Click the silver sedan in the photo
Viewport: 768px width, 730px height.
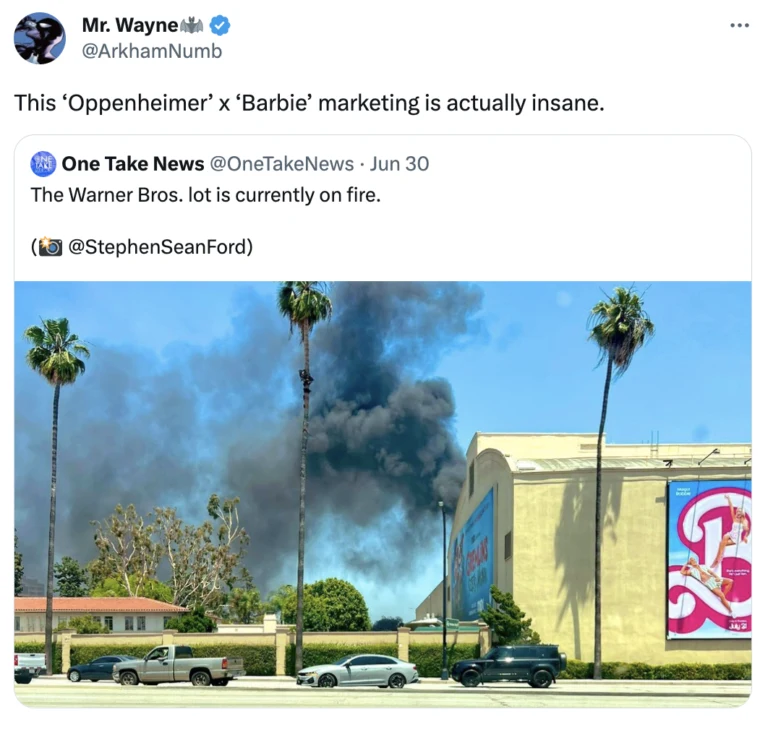pos(358,671)
